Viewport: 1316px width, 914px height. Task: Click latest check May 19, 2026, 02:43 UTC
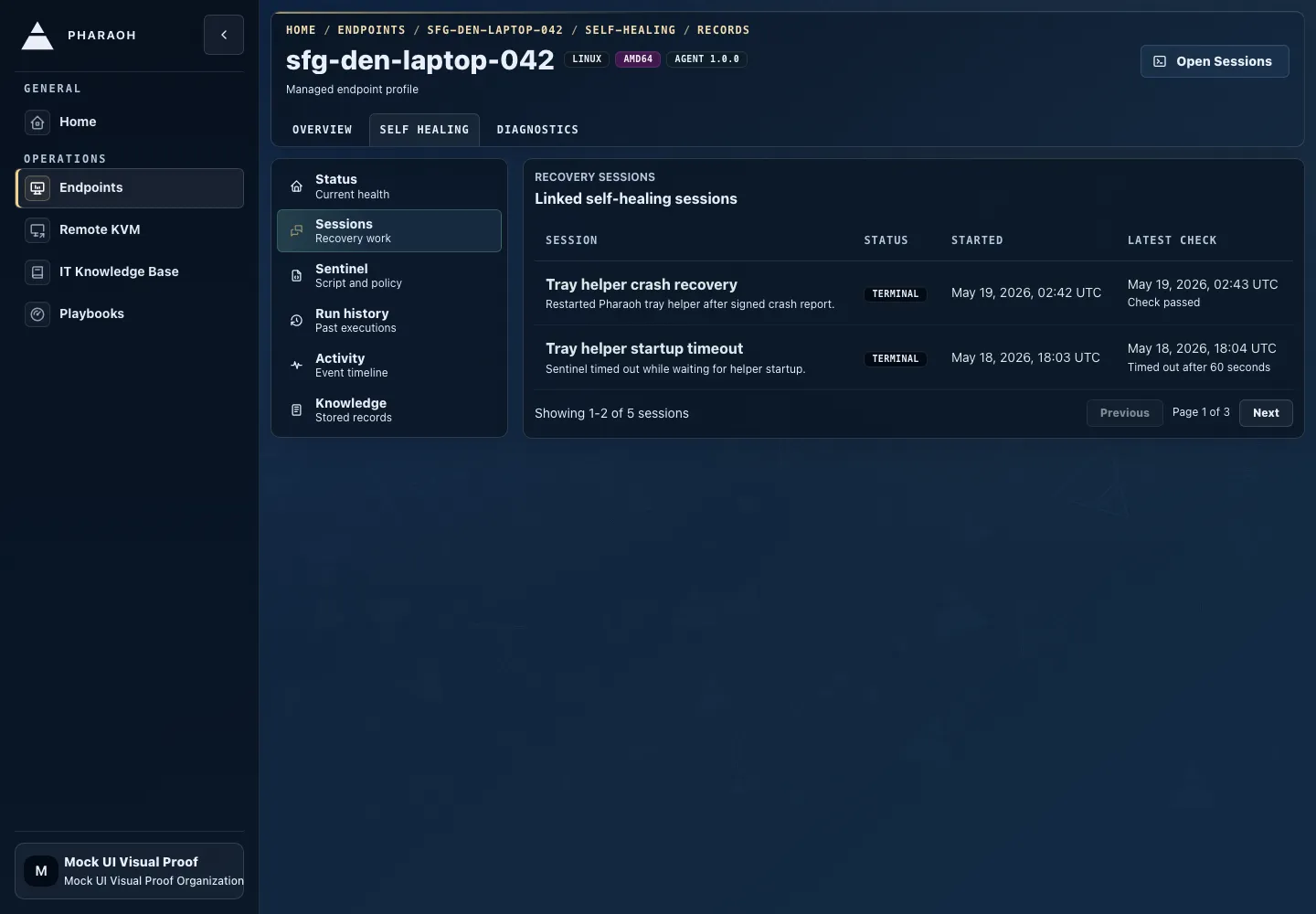1203,284
